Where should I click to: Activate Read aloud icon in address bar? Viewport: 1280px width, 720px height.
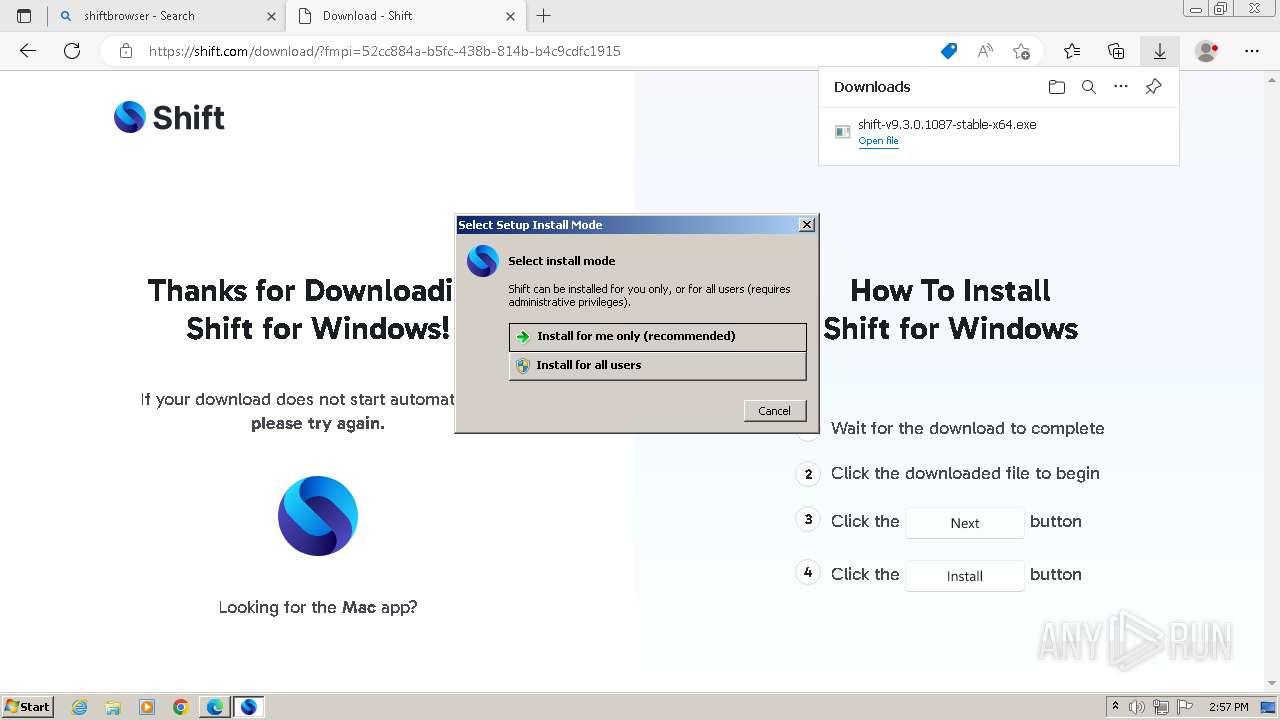click(985, 51)
